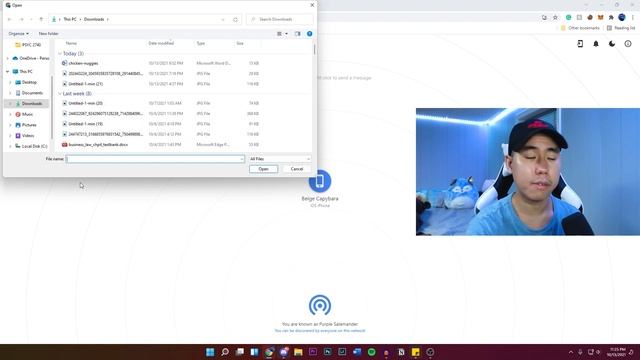Open Spotify from the taskbar

[371, 352]
